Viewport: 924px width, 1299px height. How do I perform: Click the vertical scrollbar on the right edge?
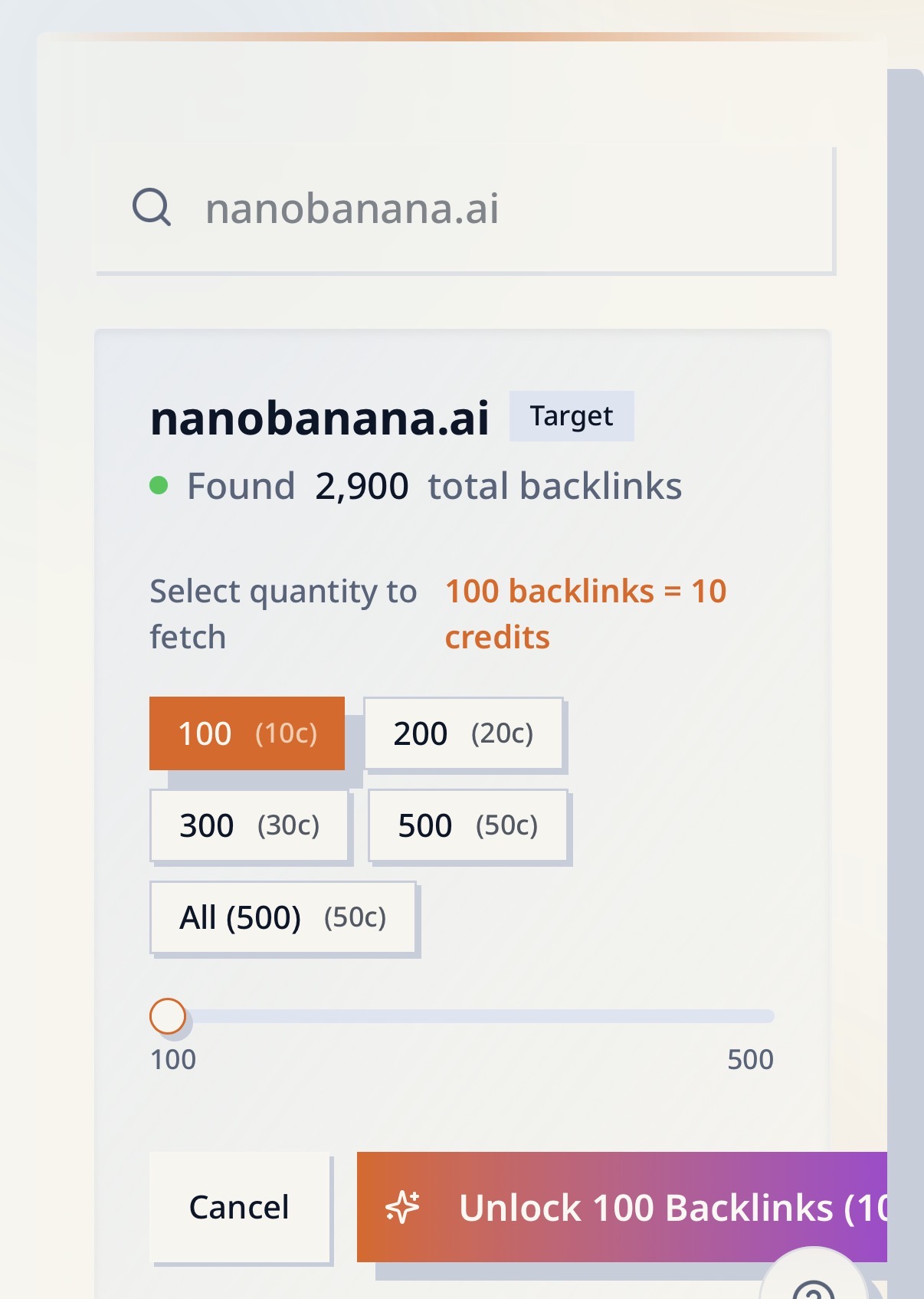coord(906,613)
